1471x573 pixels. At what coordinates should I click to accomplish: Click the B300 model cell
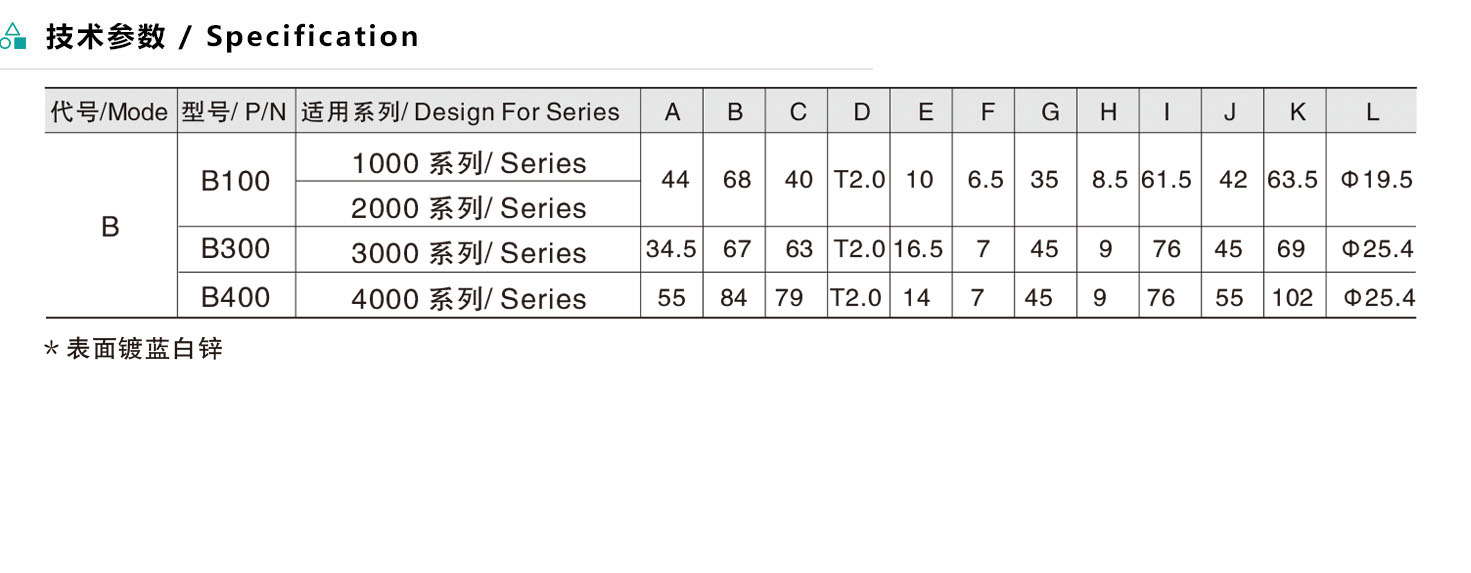coord(235,249)
